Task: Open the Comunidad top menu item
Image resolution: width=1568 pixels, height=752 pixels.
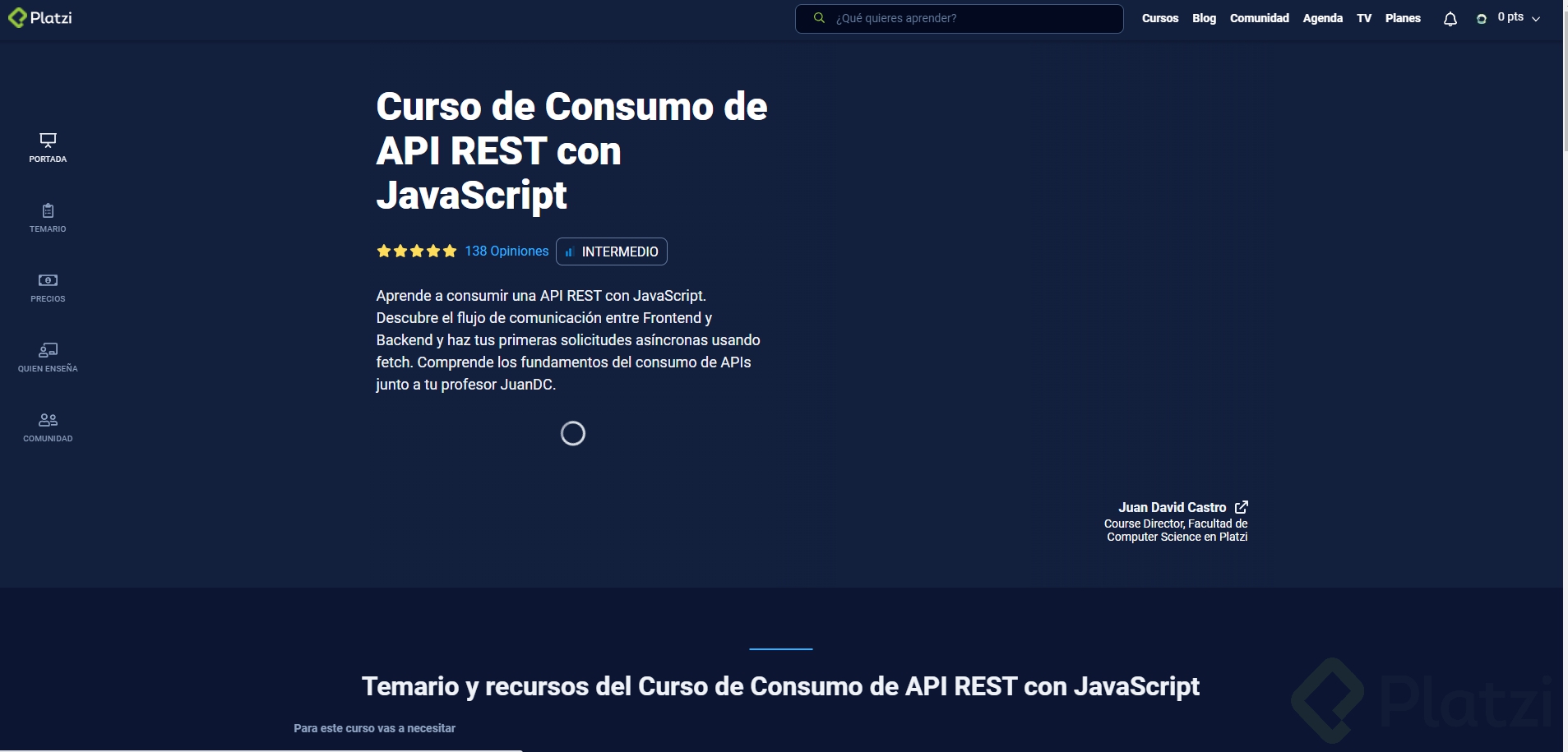Action: tap(1260, 18)
